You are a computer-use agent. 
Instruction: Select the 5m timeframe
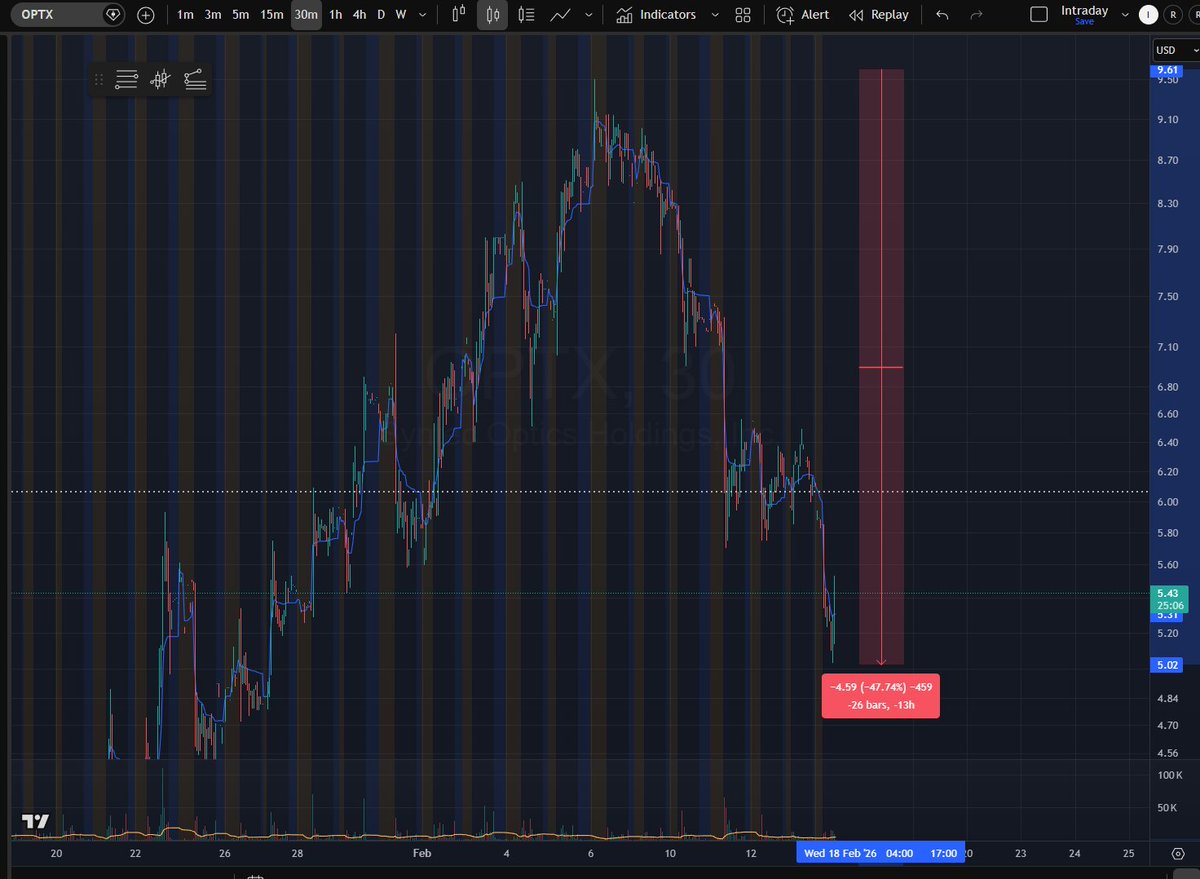click(241, 15)
